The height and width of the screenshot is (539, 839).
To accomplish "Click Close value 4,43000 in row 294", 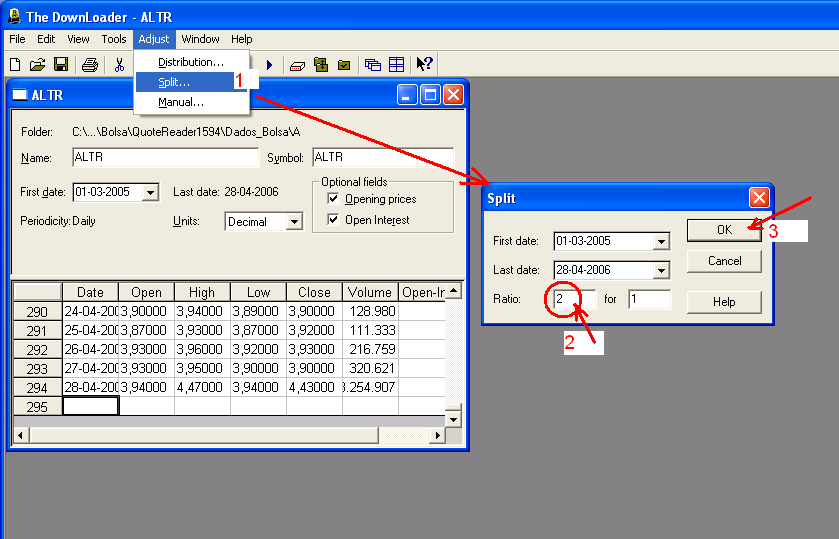I will point(315,387).
